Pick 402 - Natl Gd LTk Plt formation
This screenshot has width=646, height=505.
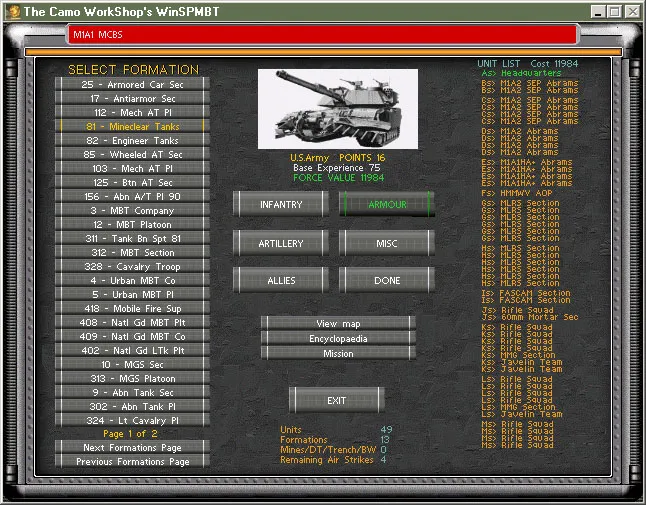coord(133,351)
